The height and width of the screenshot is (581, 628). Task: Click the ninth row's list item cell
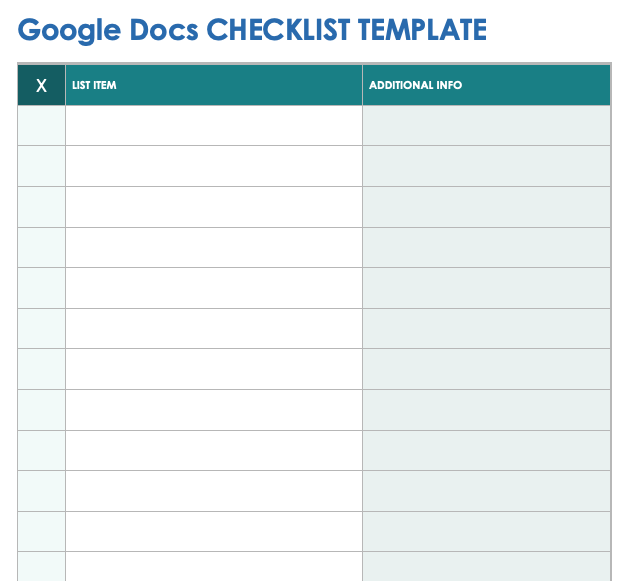click(x=214, y=451)
